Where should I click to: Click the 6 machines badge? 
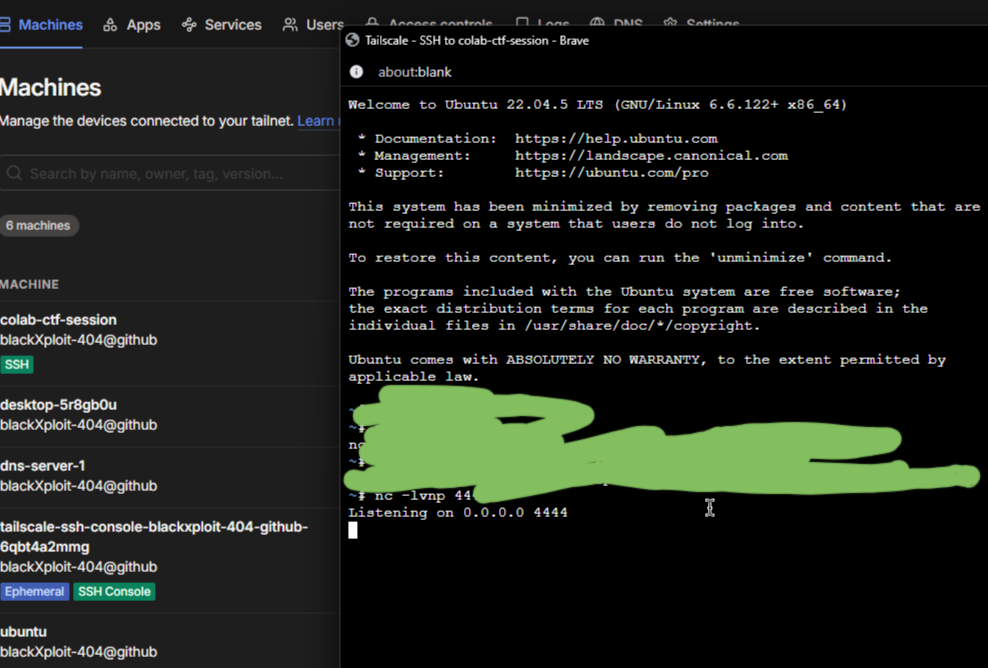pyautogui.click(x=38, y=226)
